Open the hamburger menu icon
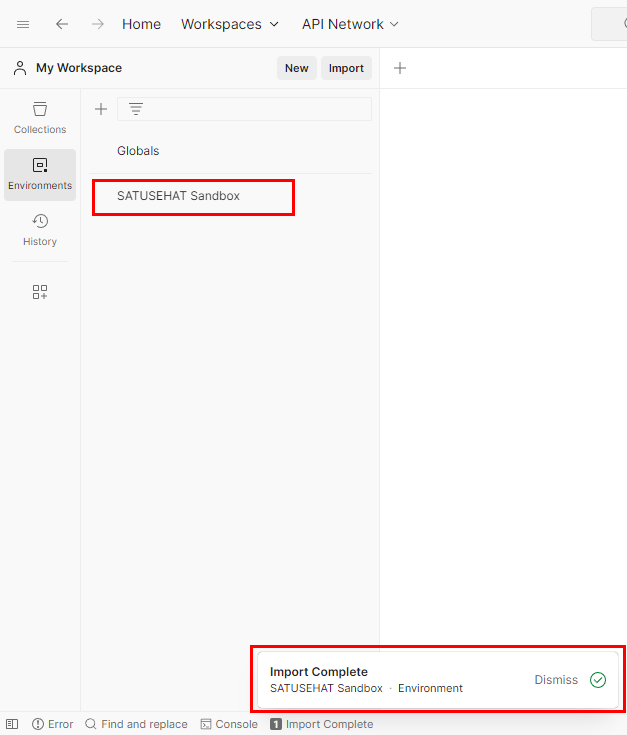The width and height of the screenshot is (627, 735). (x=23, y=24)
